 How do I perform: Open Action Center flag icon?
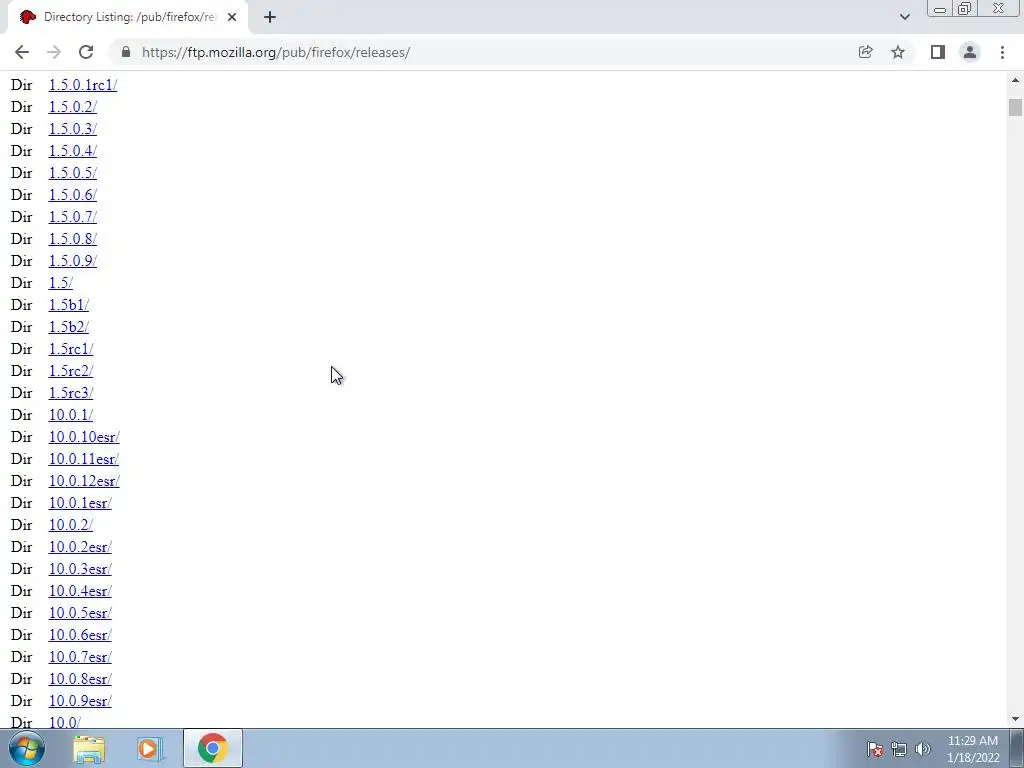tap(875, 749)
